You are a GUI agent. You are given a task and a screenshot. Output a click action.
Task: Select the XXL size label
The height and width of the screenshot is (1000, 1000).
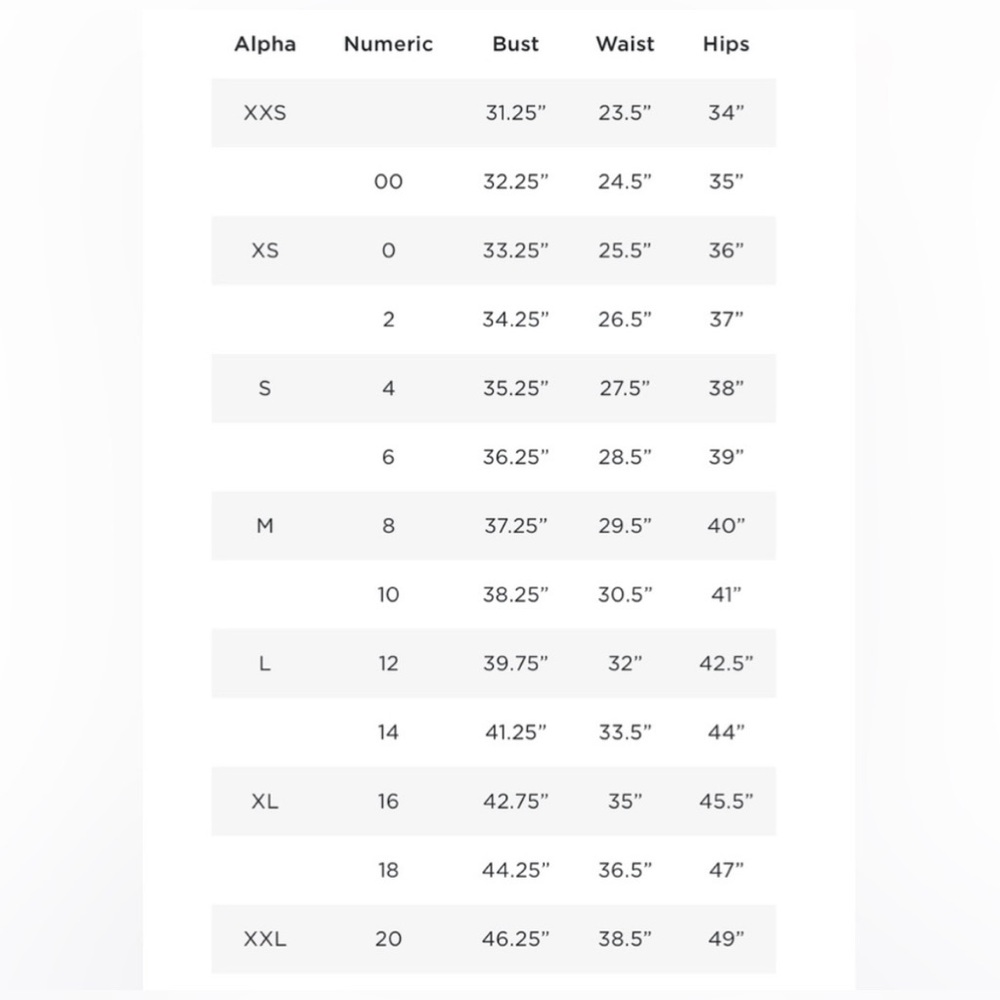(x=265, y=939)
